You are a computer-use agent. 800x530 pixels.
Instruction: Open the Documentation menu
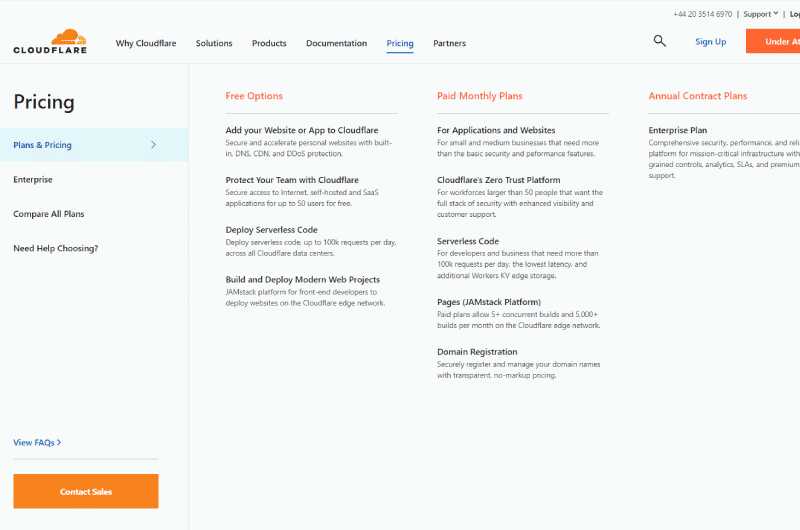336,43
